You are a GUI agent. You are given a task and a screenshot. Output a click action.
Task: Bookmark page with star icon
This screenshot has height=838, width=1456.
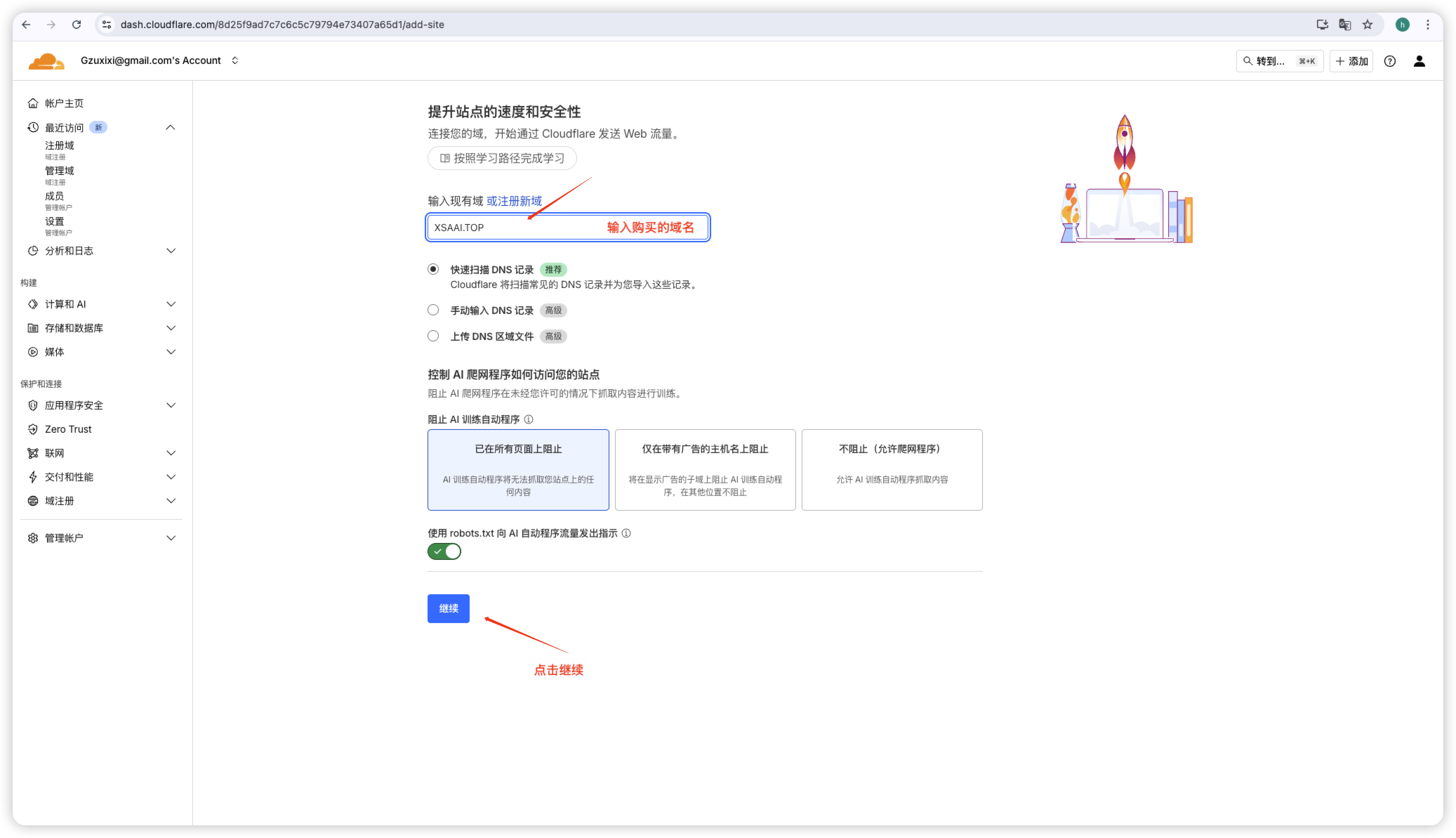pyautogui.click(x=1367, y=25)
